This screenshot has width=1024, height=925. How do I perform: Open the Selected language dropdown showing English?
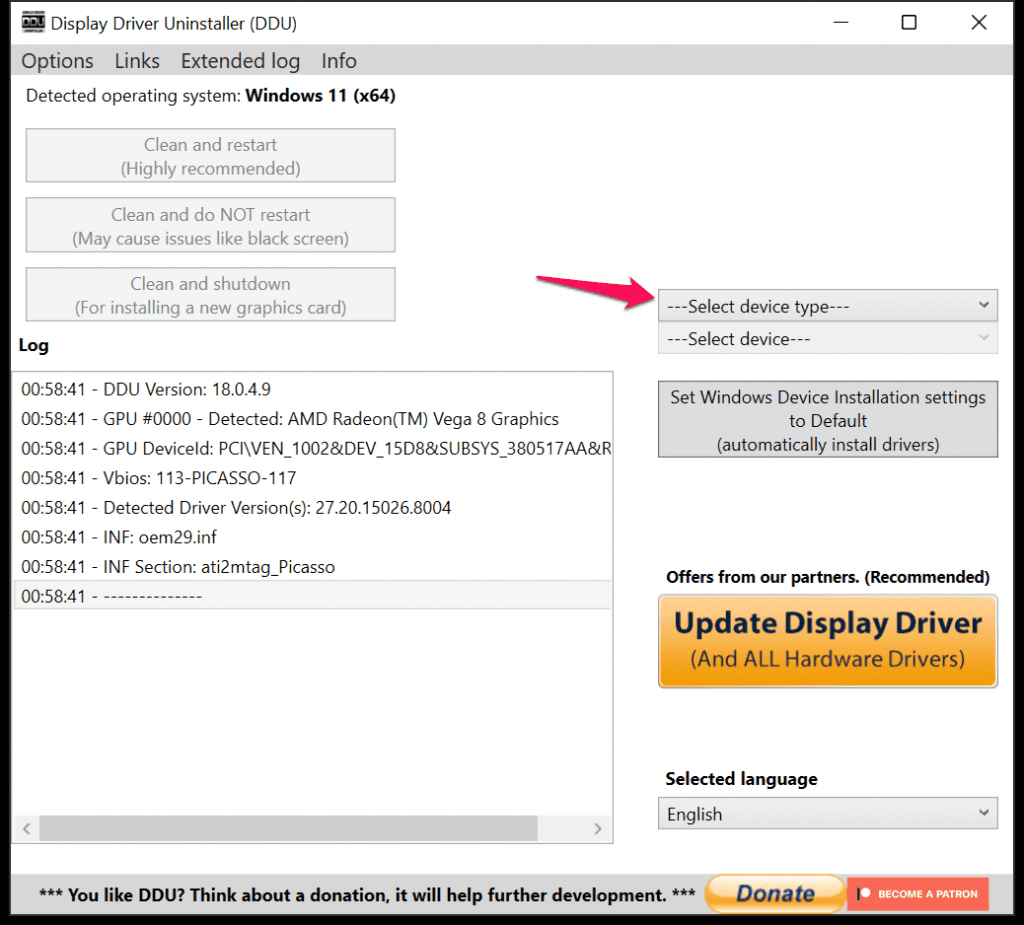tap(827, 813)
